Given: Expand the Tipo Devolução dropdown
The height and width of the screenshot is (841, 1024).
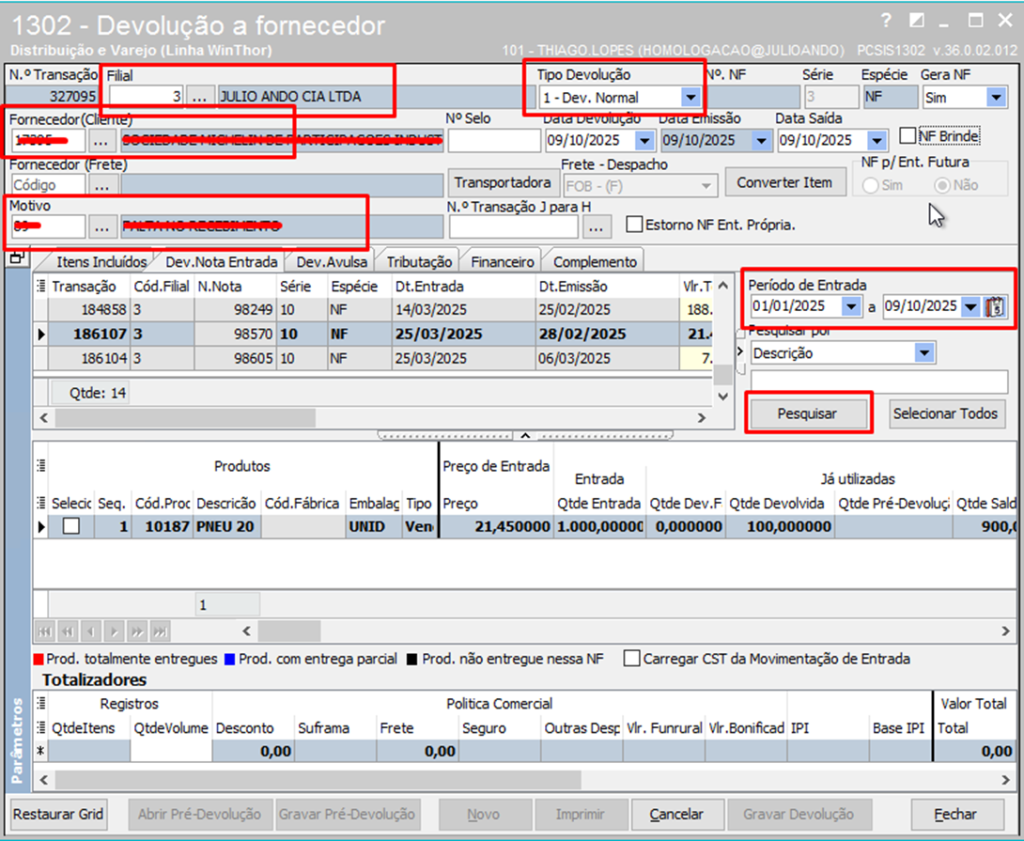Looking at the screenshot, I should tap(689, 97).
